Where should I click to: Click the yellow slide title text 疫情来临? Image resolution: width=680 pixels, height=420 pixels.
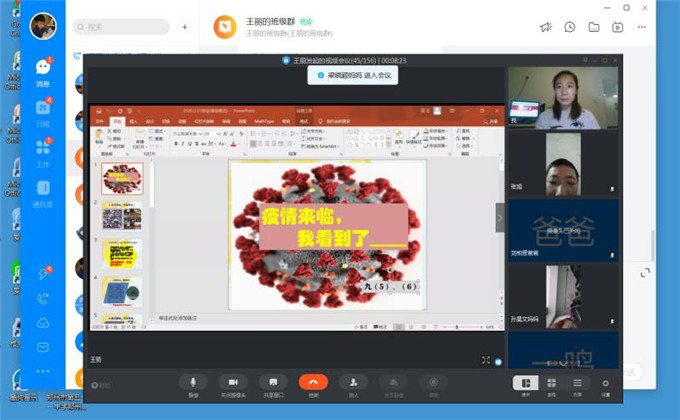(302, 216)
